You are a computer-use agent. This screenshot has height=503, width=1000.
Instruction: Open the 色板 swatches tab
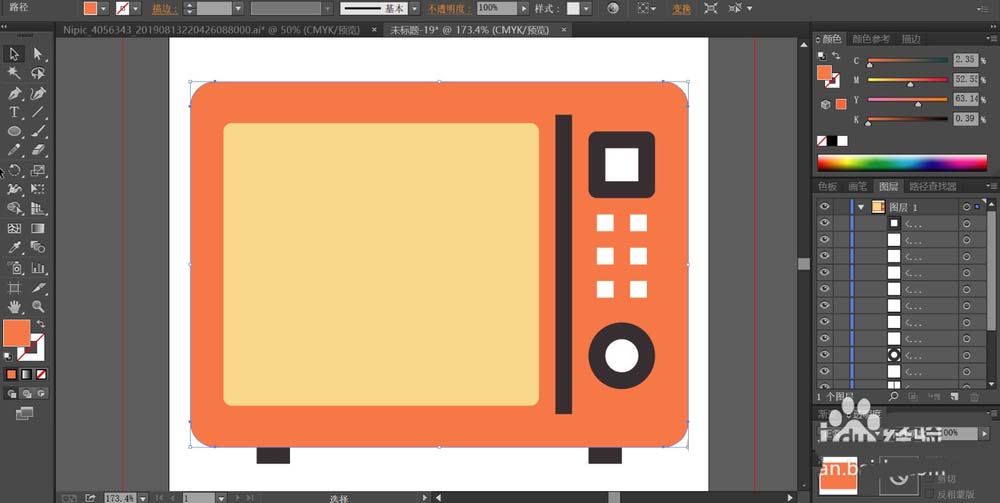(827, 186)
